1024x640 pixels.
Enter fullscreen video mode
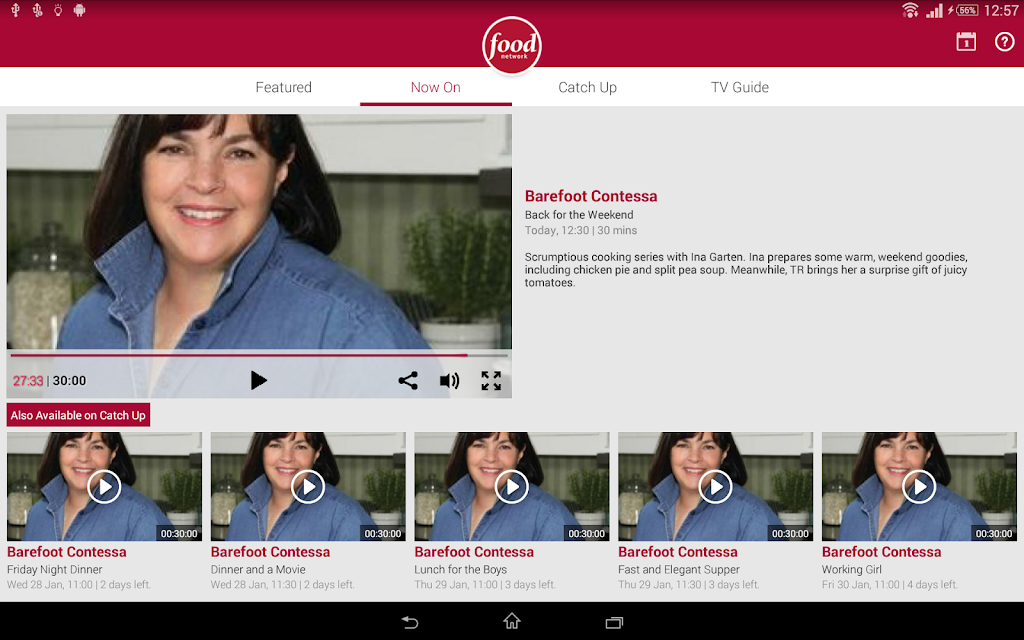coord(491,381)
